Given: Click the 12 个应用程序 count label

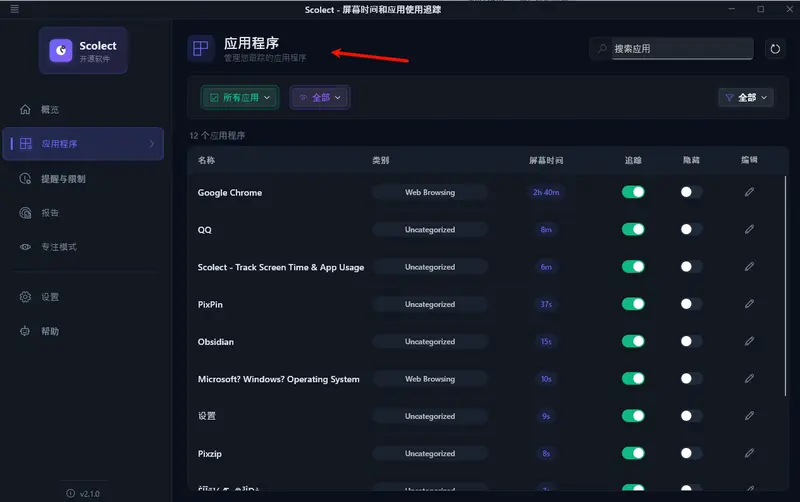Looking at the screenshot, I should (217, 136).
